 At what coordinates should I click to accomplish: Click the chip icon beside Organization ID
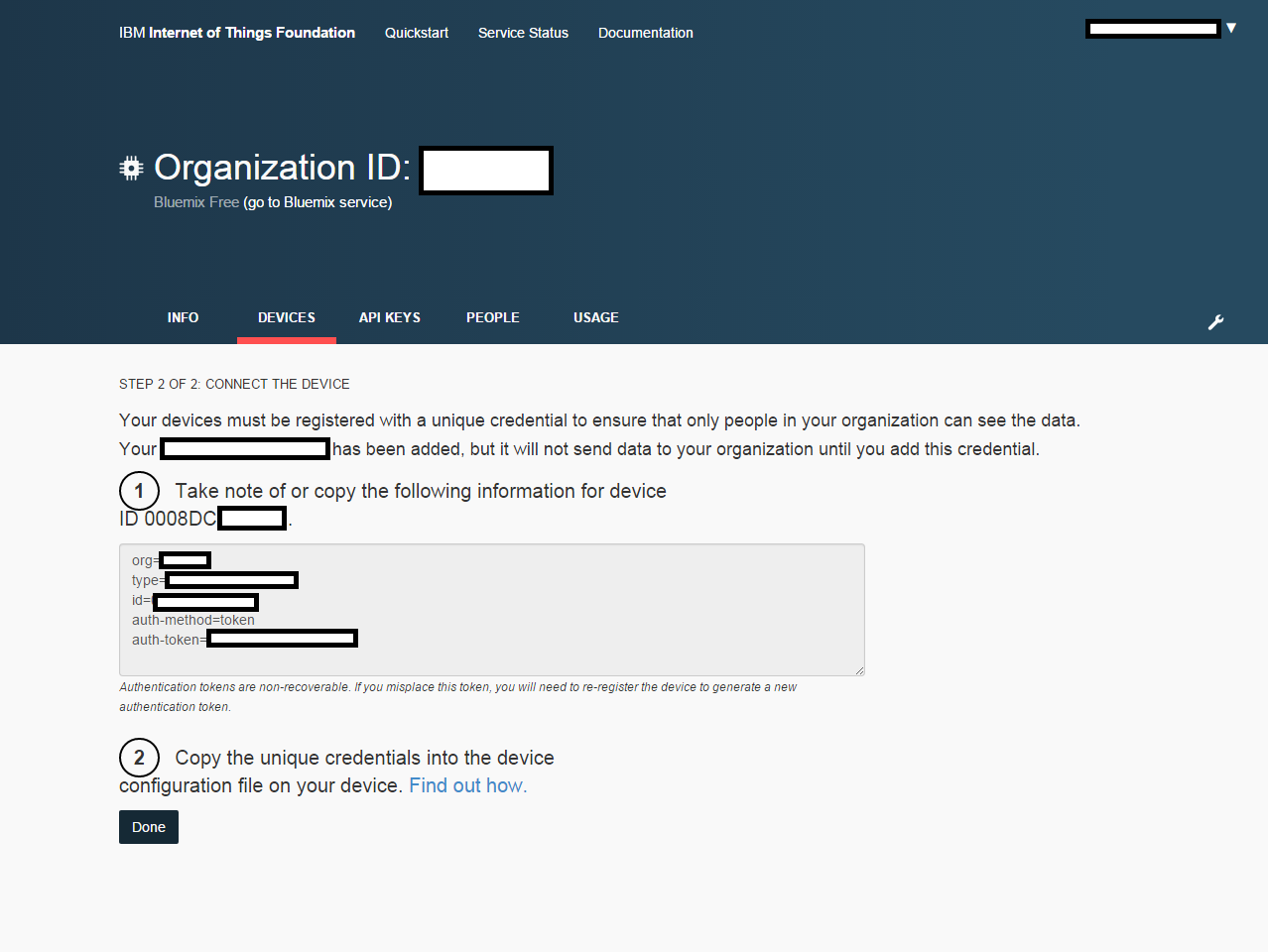point(131,168)
